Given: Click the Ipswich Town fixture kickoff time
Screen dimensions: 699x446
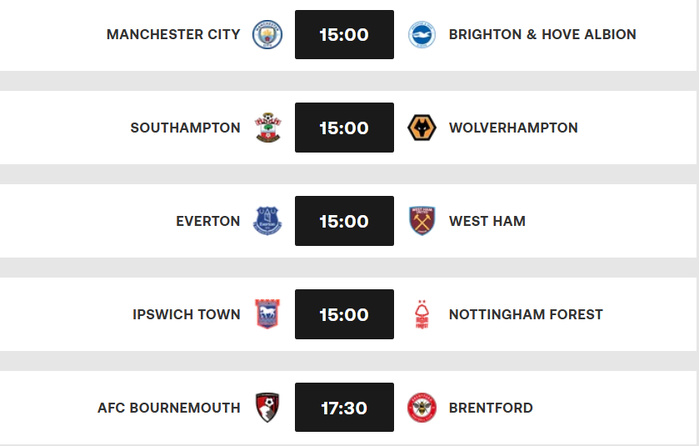Looking at the screenshot, I should tap(344, 314).
